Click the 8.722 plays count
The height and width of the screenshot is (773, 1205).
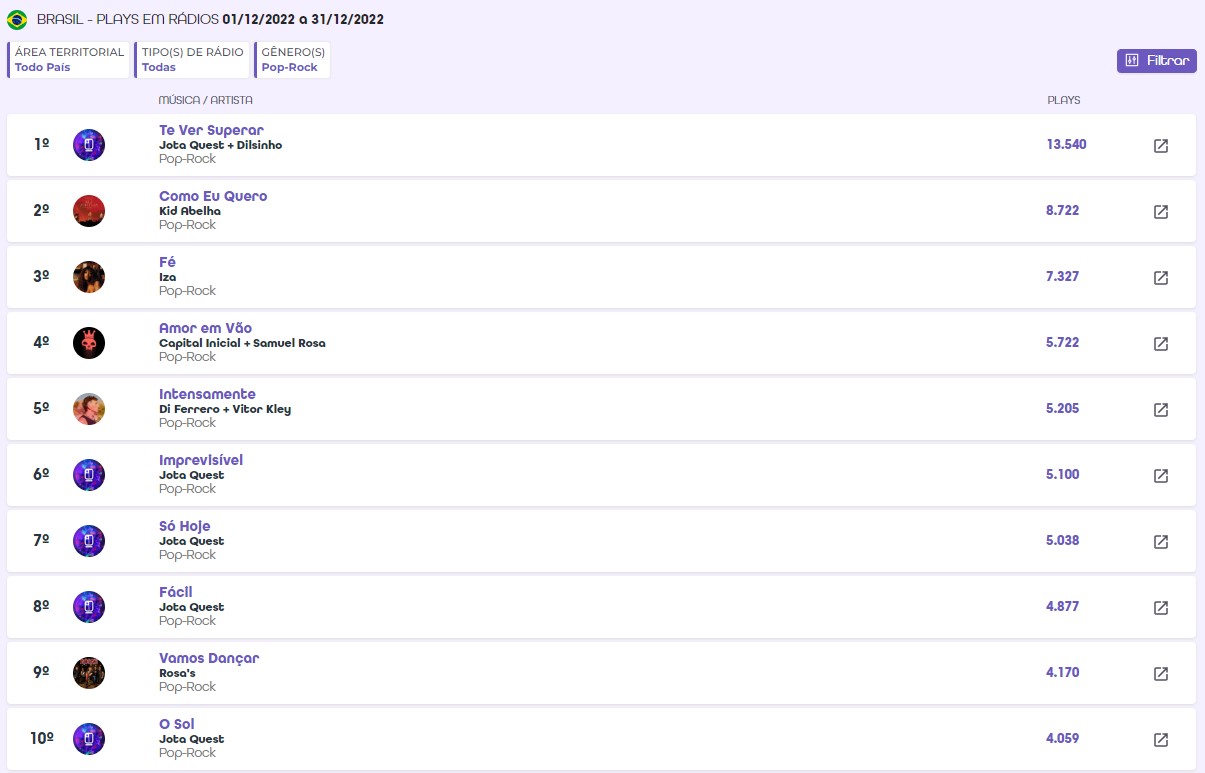[x=1063, y=210]
